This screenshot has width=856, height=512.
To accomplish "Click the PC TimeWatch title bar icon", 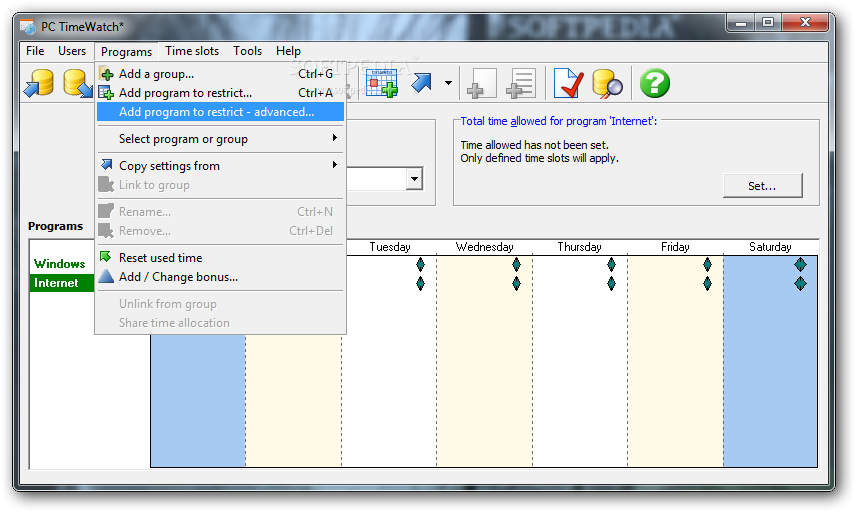I will click(x=28, y=26).
